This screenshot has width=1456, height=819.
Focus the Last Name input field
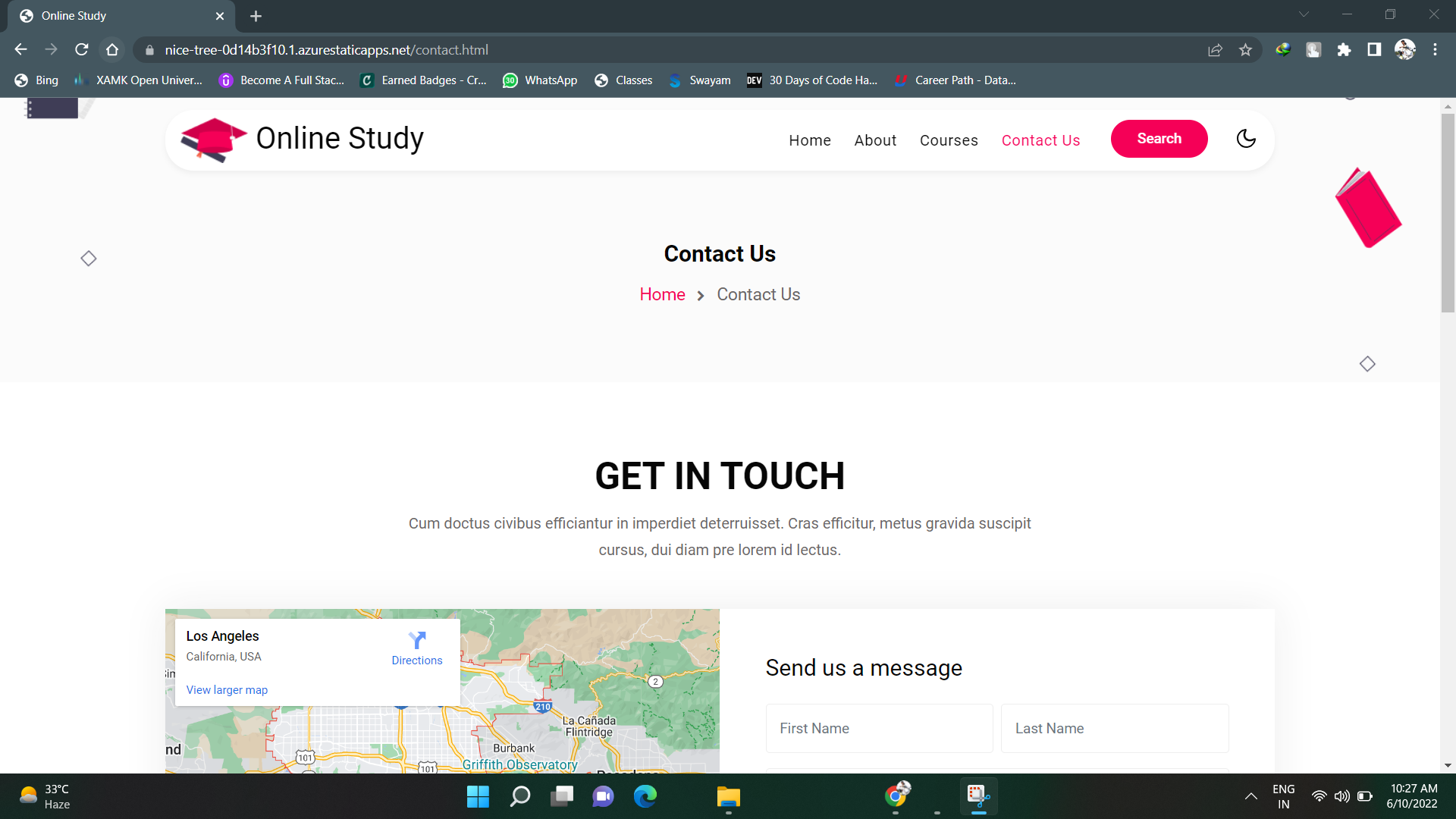point(1115,728)
